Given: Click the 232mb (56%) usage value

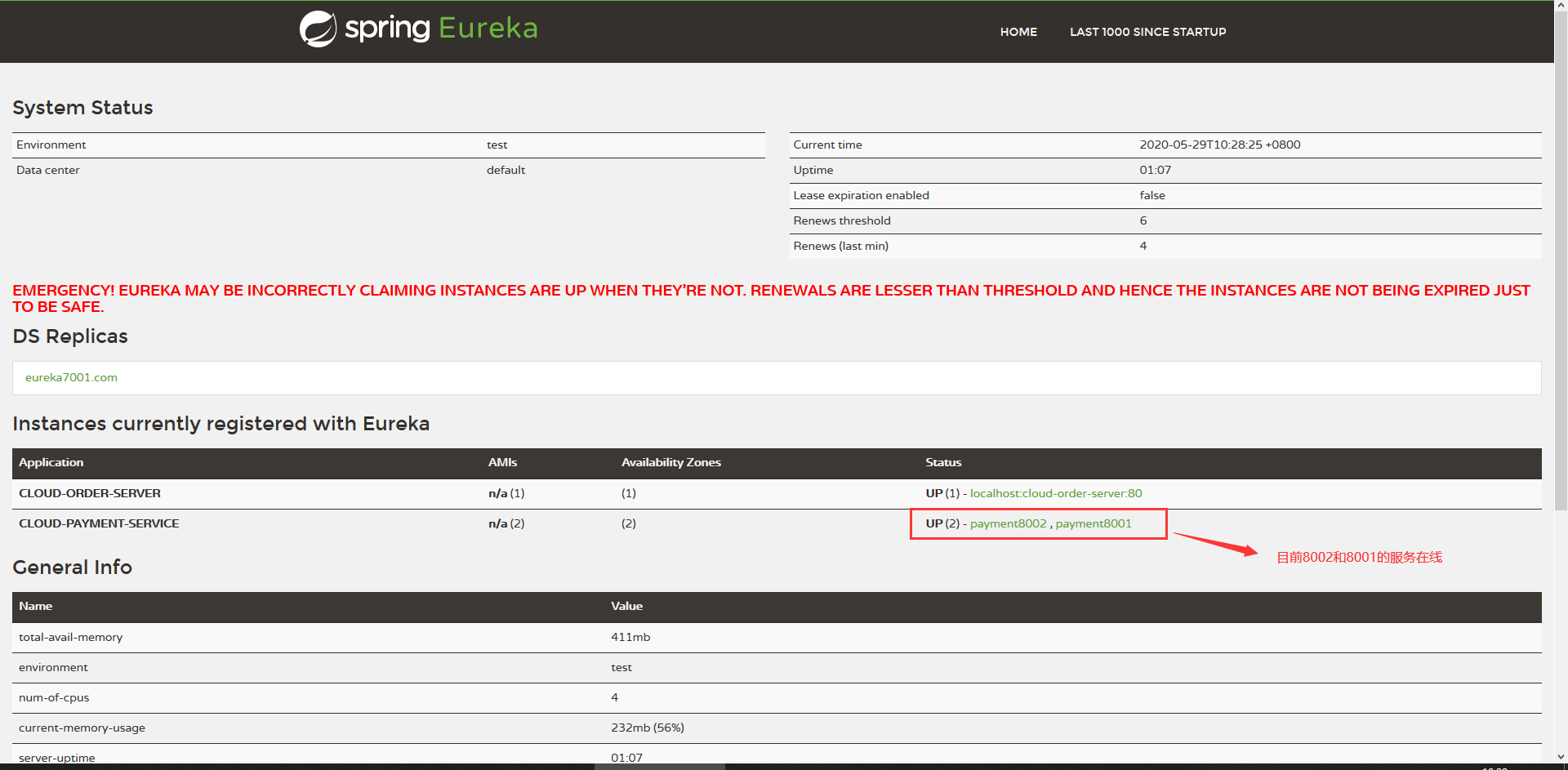Looking at the screenshot, I should (648, 728).
